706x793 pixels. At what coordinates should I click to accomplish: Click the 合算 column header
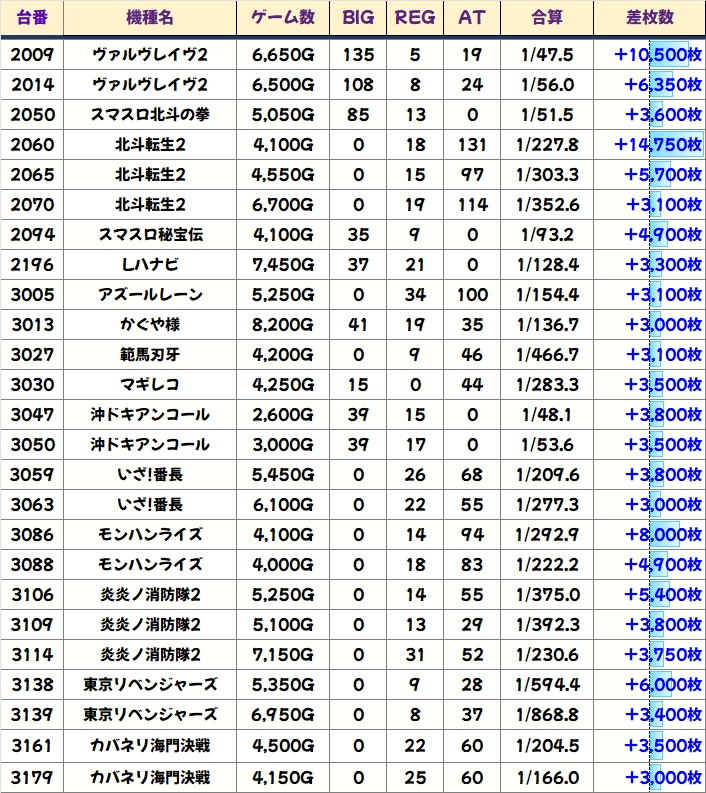click(x=547, y=18)
